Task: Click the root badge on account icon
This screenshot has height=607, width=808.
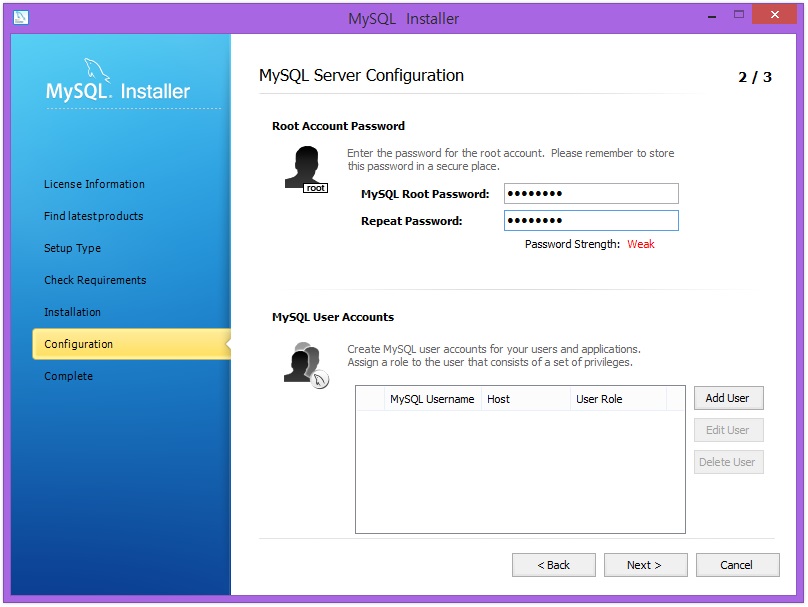Action: pyautogui.click(x=315, y=188)
